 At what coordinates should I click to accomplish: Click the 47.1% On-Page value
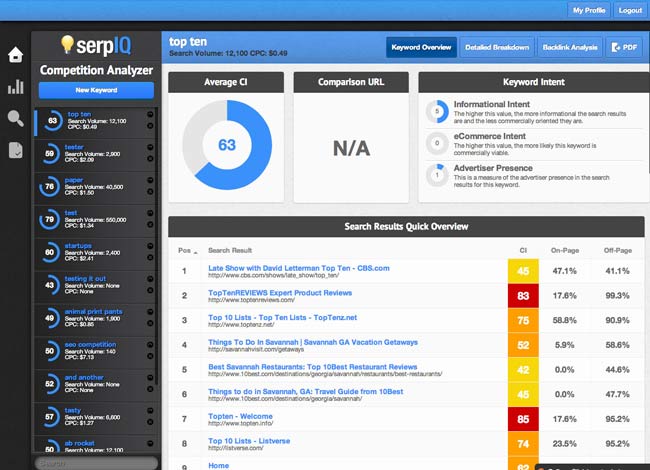564,271
